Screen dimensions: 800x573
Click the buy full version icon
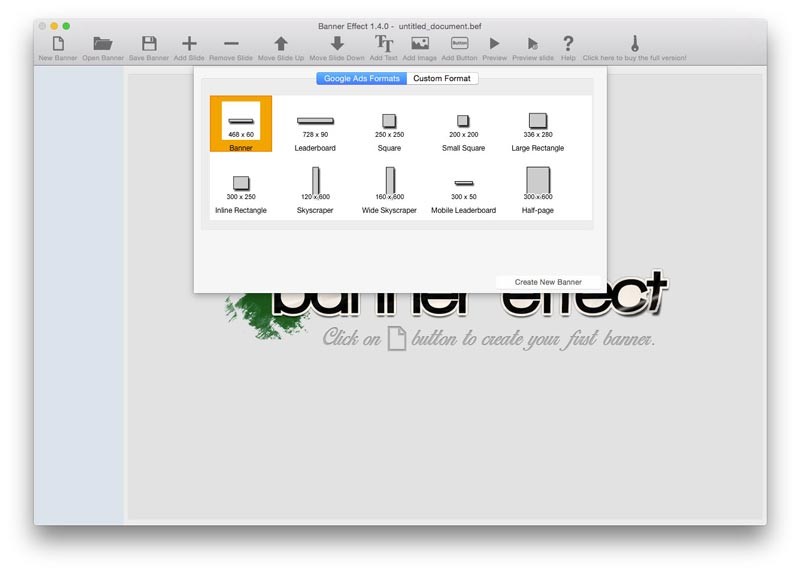[635, 44]
